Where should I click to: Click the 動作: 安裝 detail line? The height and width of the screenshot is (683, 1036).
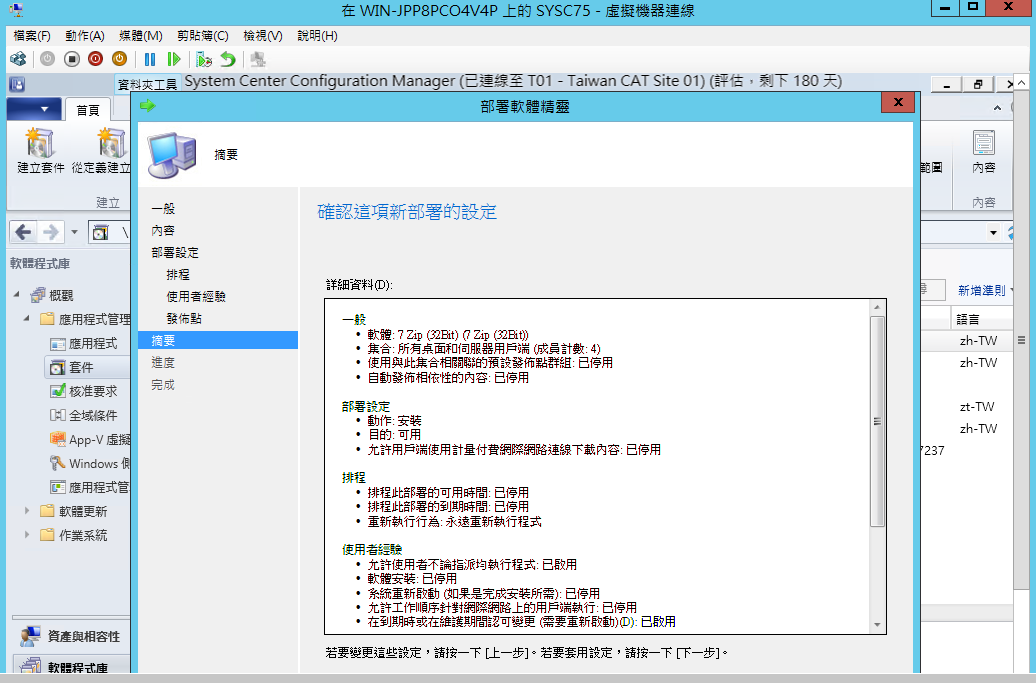point(394,421)
